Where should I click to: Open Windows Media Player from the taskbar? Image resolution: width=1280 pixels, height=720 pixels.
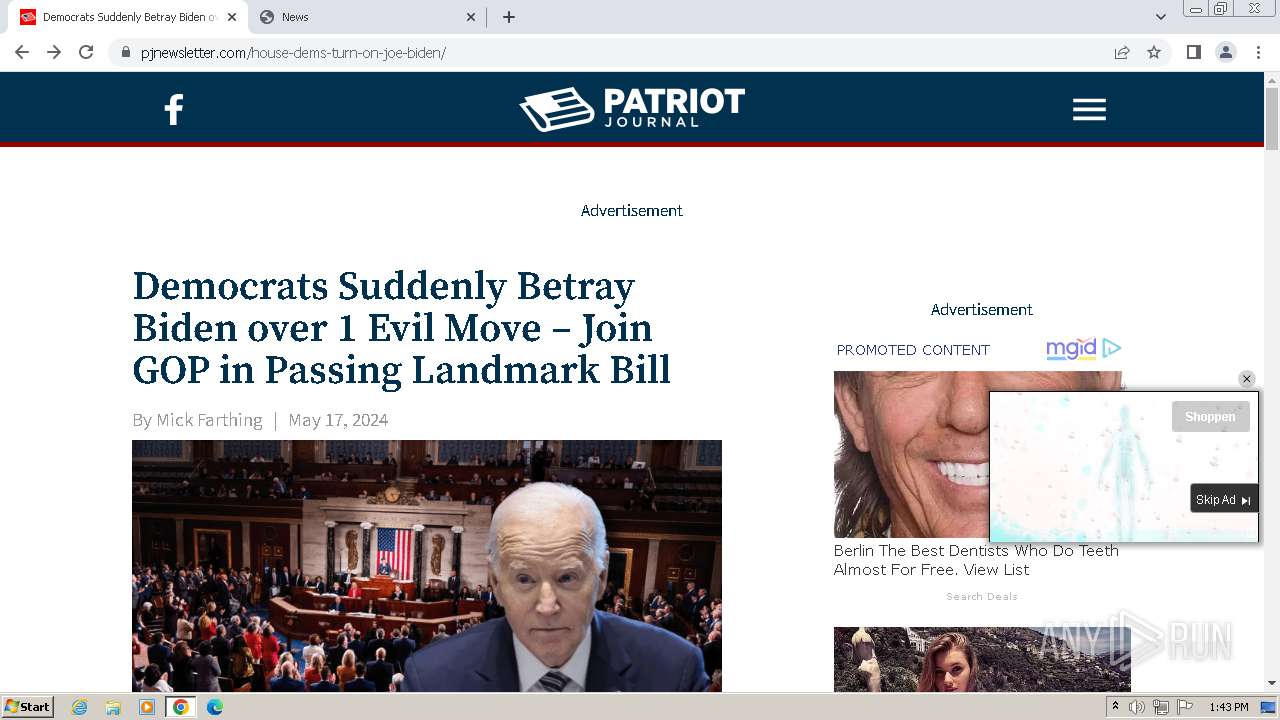[x=147, y=707]
